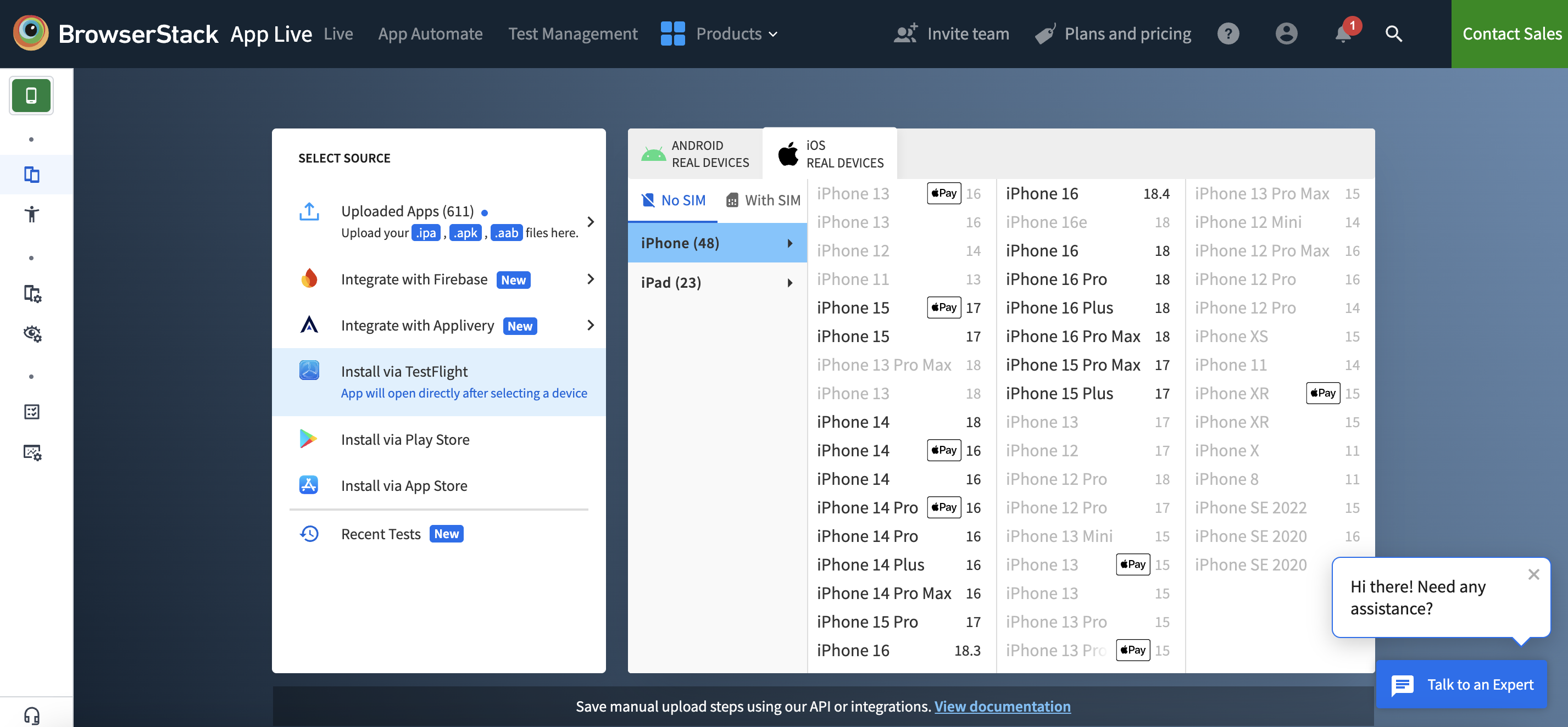Open the Live menu item

tap(338, 33)
